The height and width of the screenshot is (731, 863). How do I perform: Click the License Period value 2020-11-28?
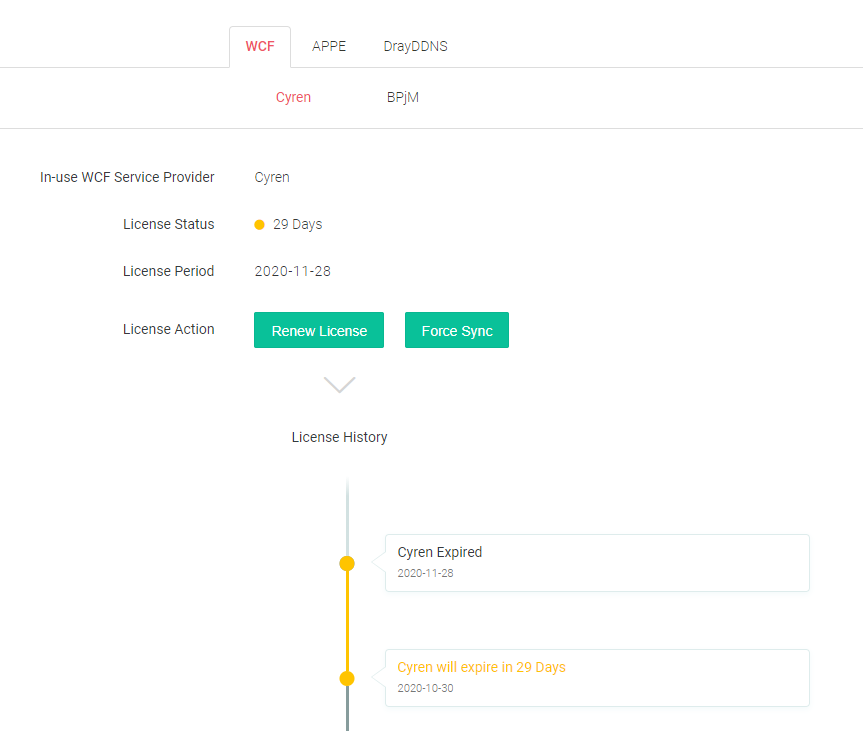pyautogui.click(x=292, y=271)
